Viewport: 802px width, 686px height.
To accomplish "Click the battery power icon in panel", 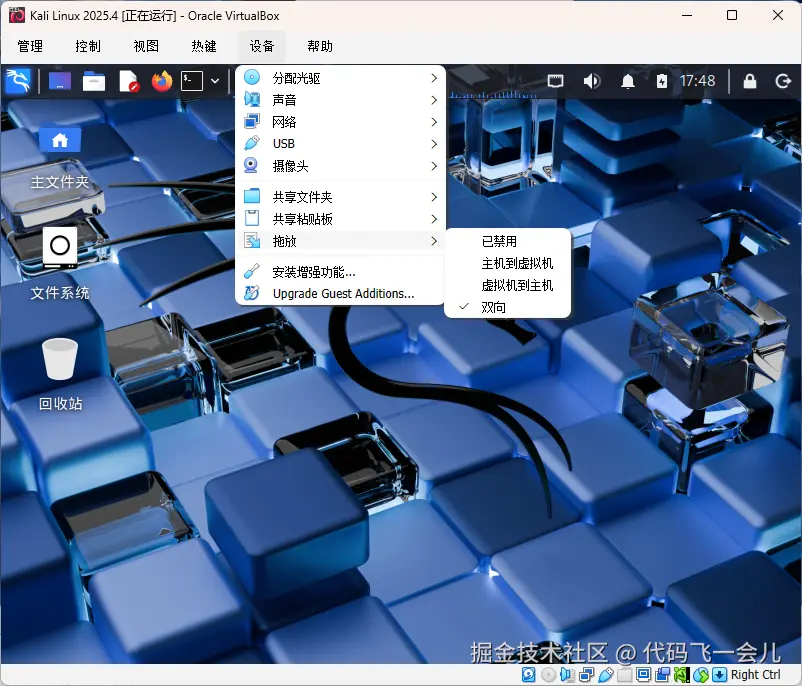I will (662, 81).
